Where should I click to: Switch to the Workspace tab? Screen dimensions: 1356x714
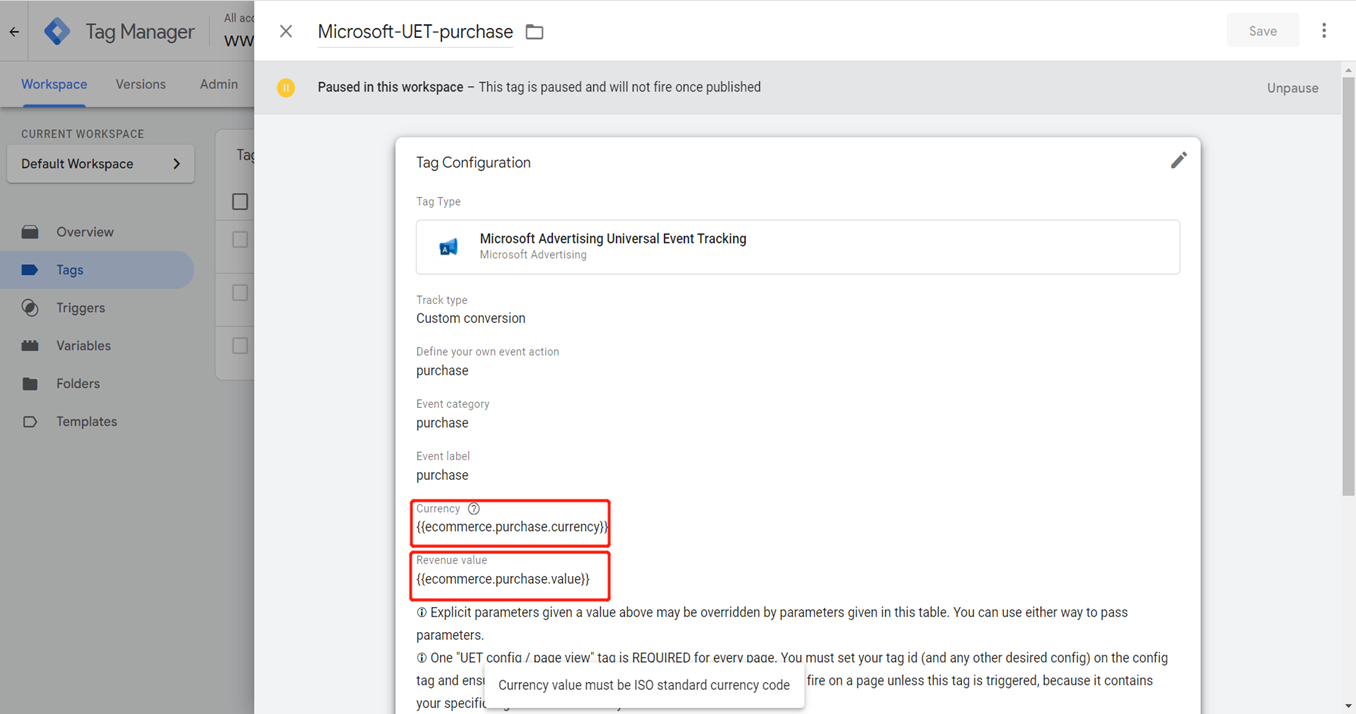(54, 84)
